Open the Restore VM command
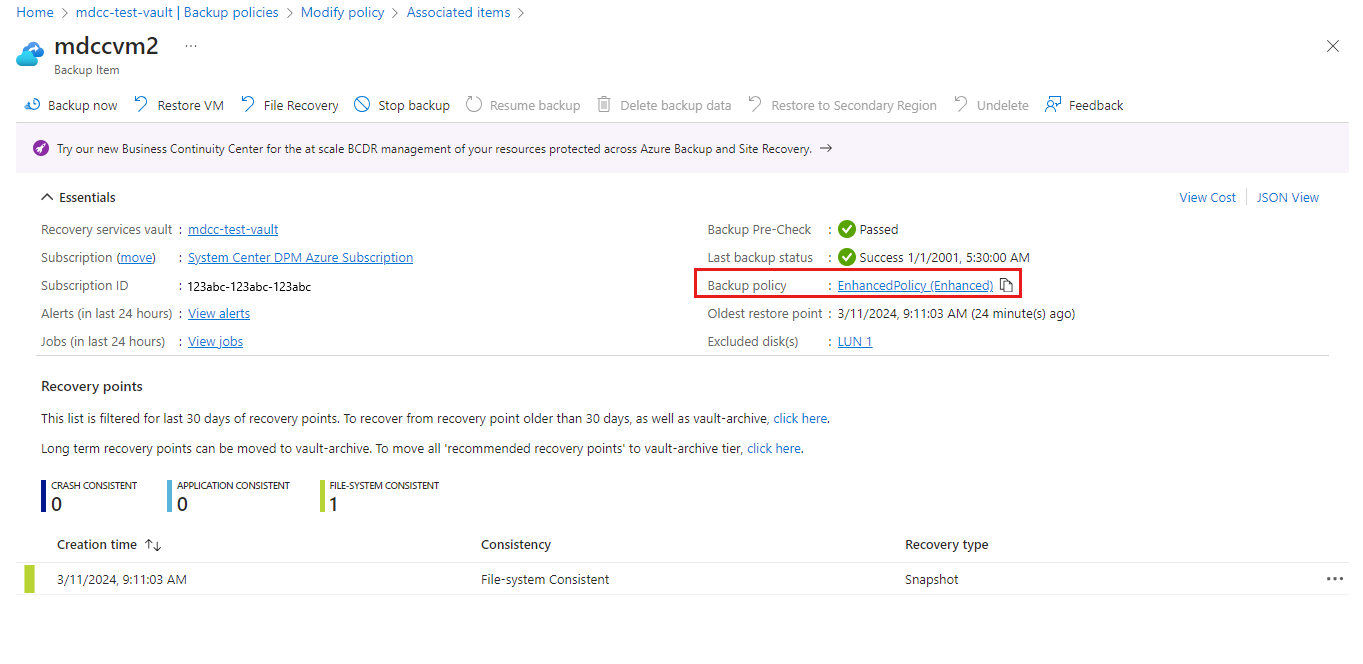Viewport: 1363px width, 664px height. tap(178, 104)
